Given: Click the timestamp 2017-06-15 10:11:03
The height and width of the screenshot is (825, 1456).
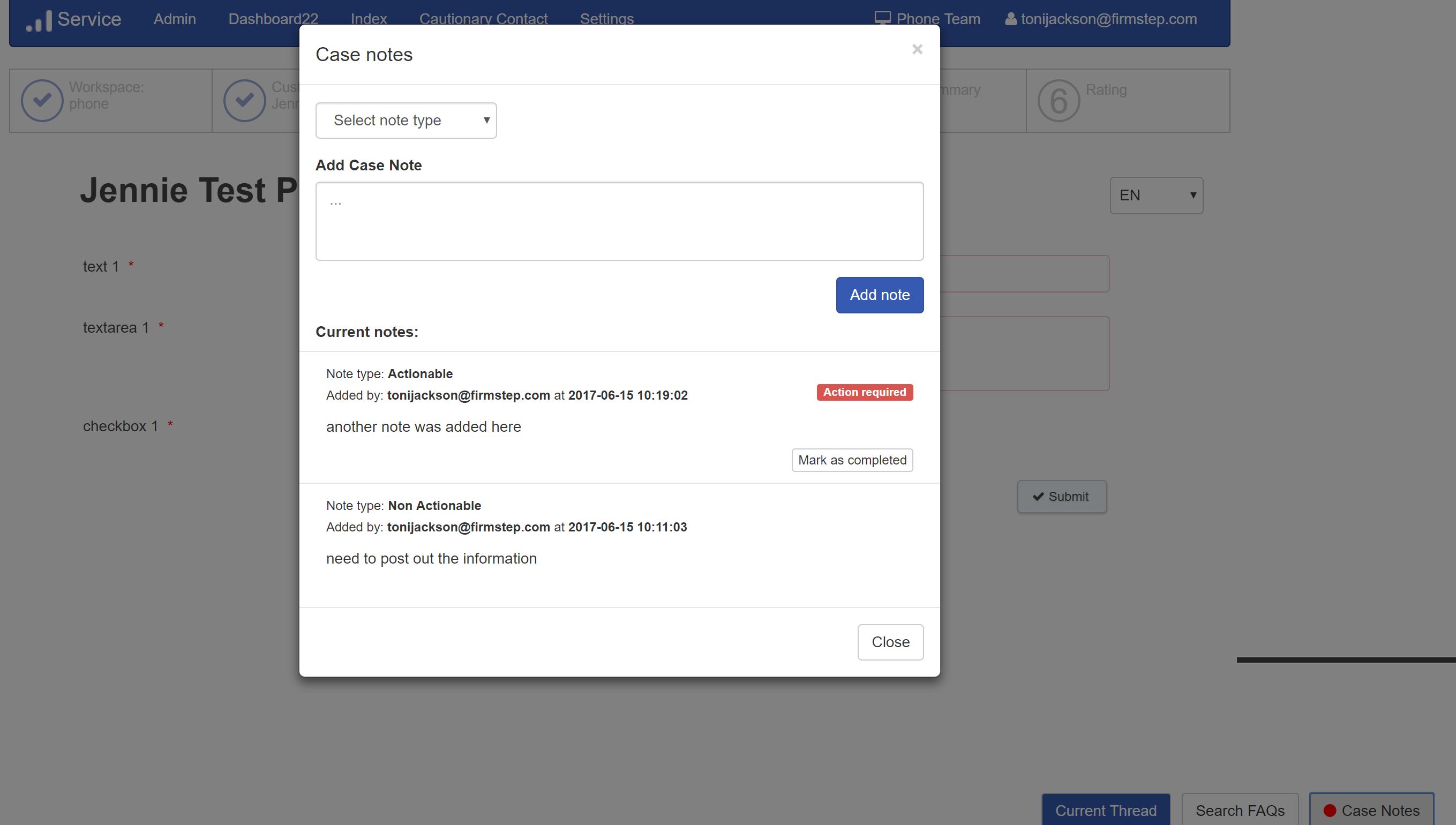Looking at the screenshot, I should click(627, 527).
